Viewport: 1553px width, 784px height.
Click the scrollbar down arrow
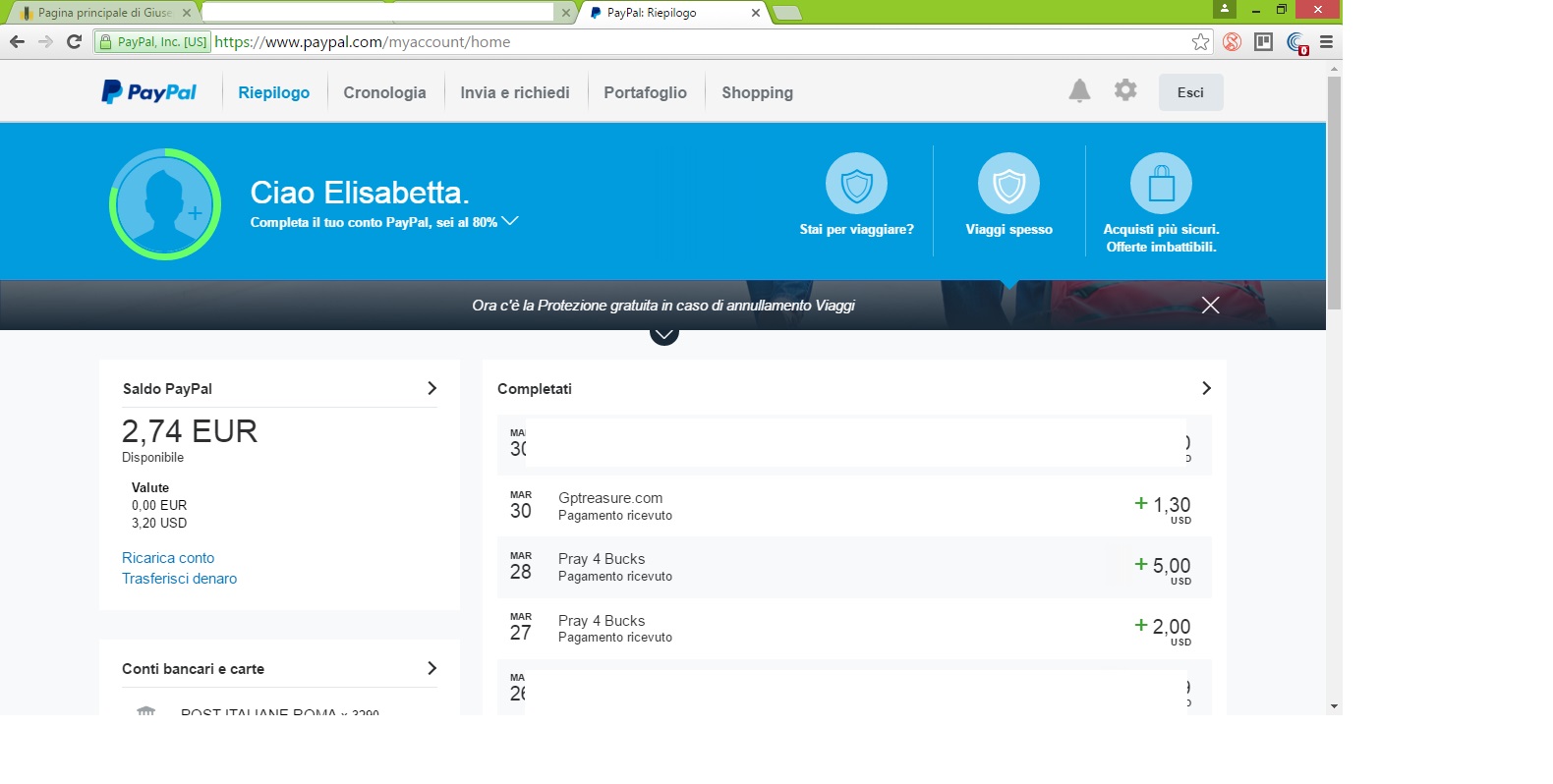point(1334,706)
